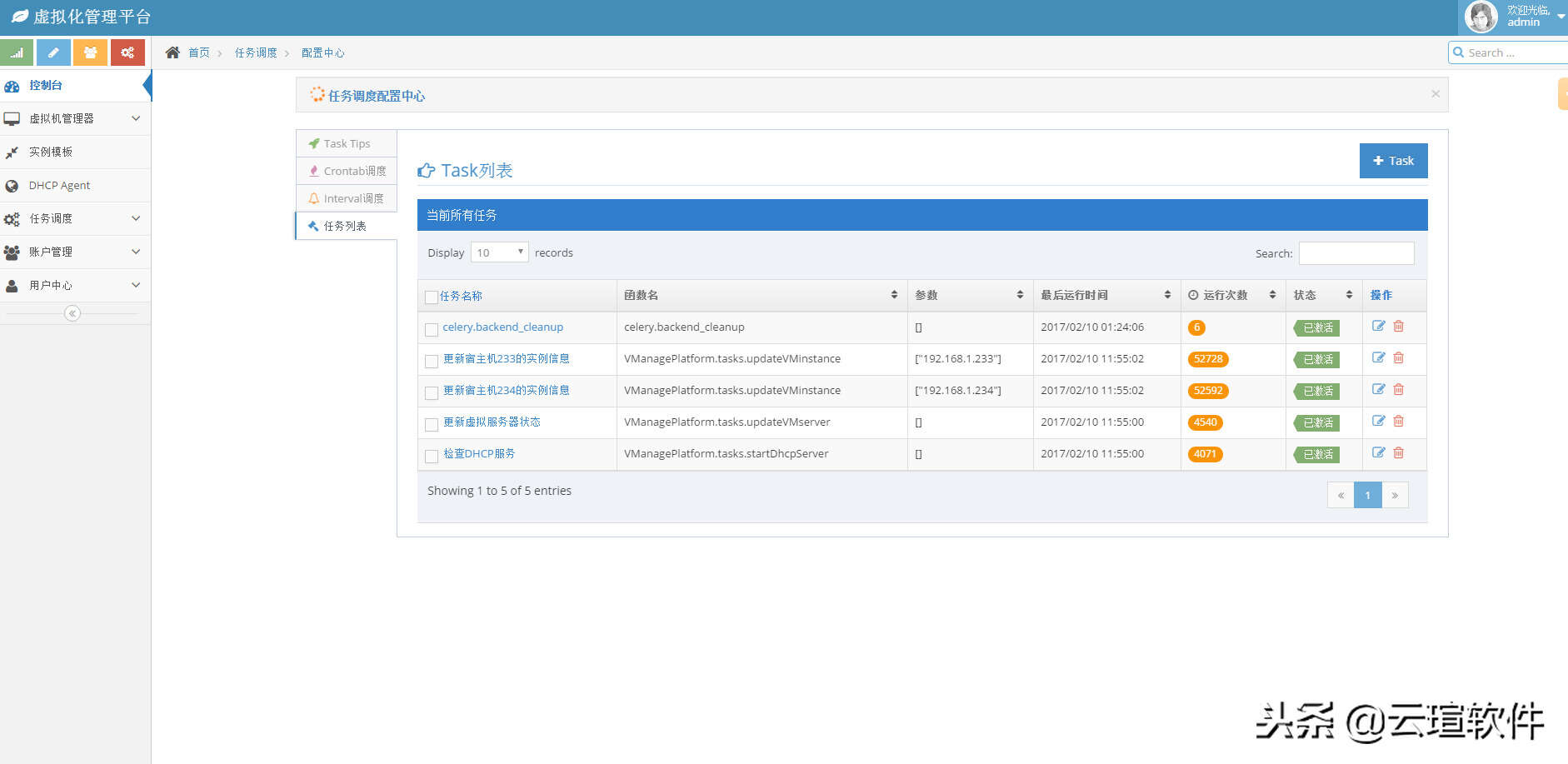The width and height of the screenshot is (1568, 764).
Task: Check the 检查DHCP服务 row checkbox
Action: click(x=432, y=457)
